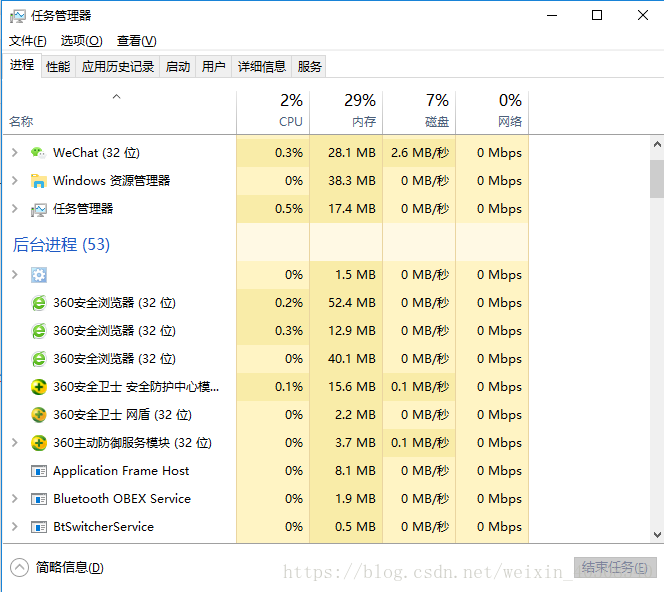Click the 360安全卫士 网盾 icon

coord(39,415)
